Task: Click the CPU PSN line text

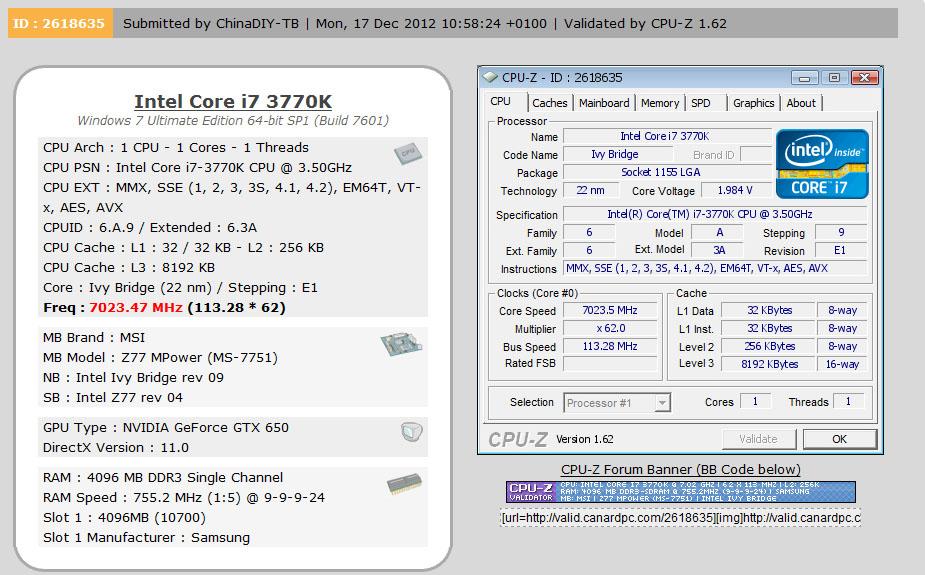Action: pos(197,167)
